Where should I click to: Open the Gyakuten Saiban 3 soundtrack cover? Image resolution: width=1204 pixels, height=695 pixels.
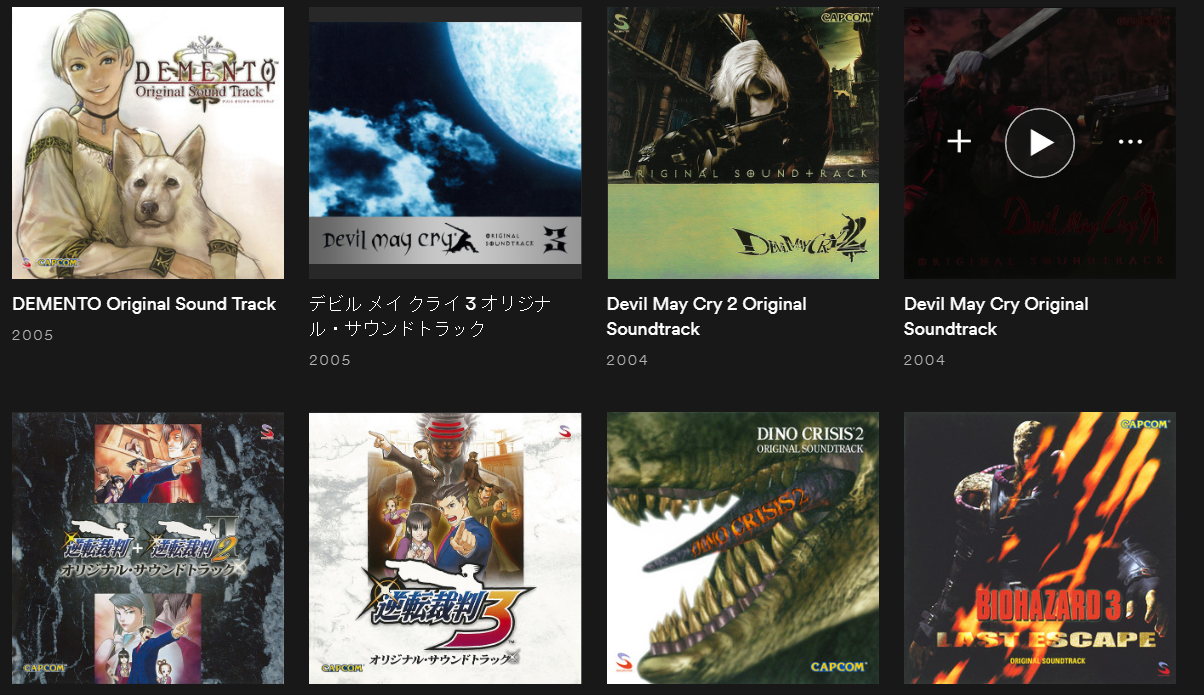click(x=445, y=548)
